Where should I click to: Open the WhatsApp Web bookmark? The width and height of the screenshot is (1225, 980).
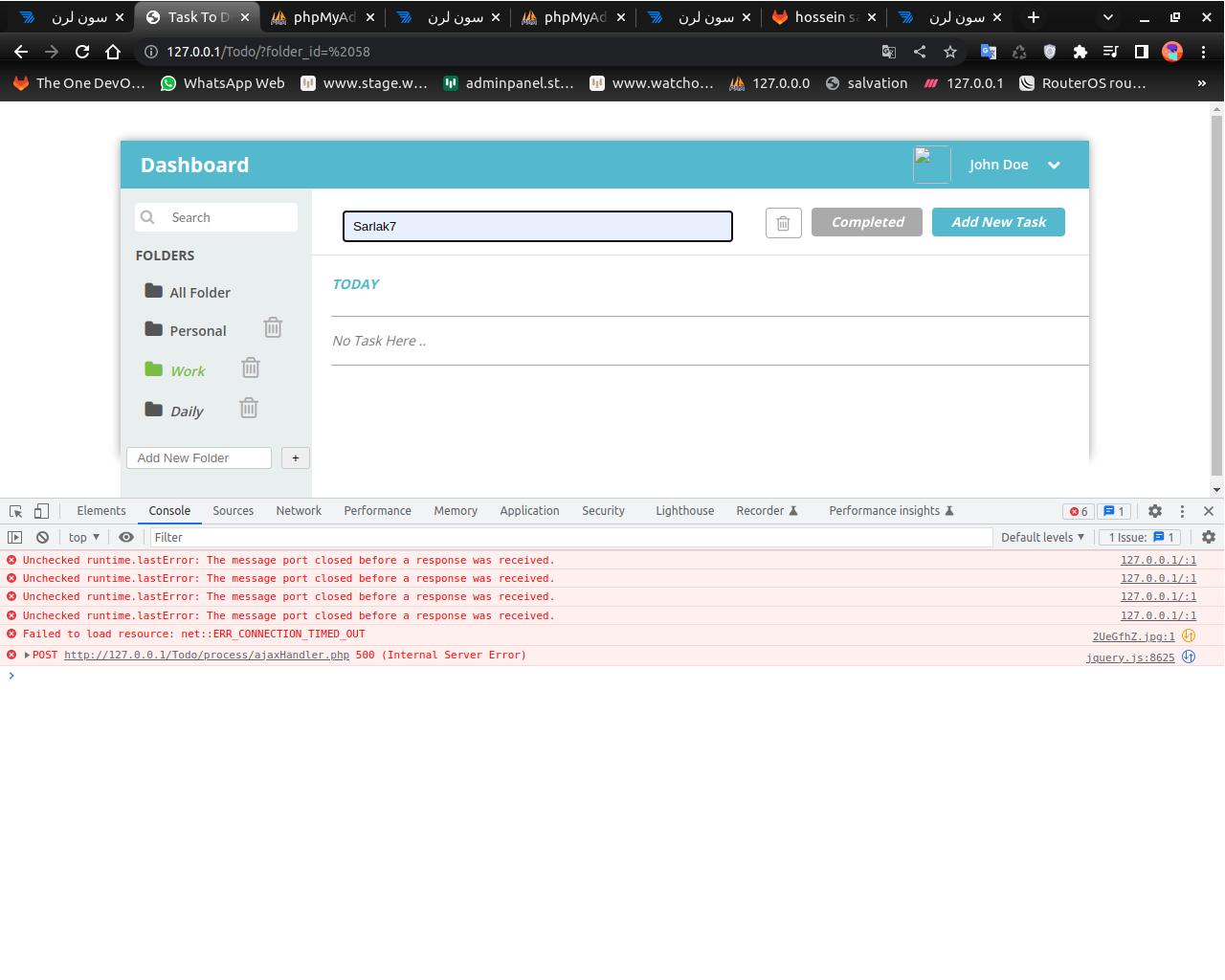(x=223, y=83)
